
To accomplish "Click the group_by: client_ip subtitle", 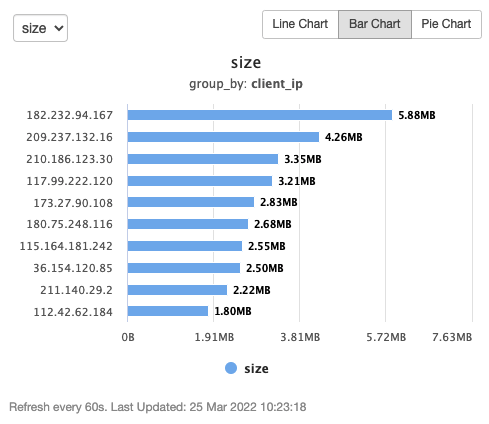I will [246, 84].
